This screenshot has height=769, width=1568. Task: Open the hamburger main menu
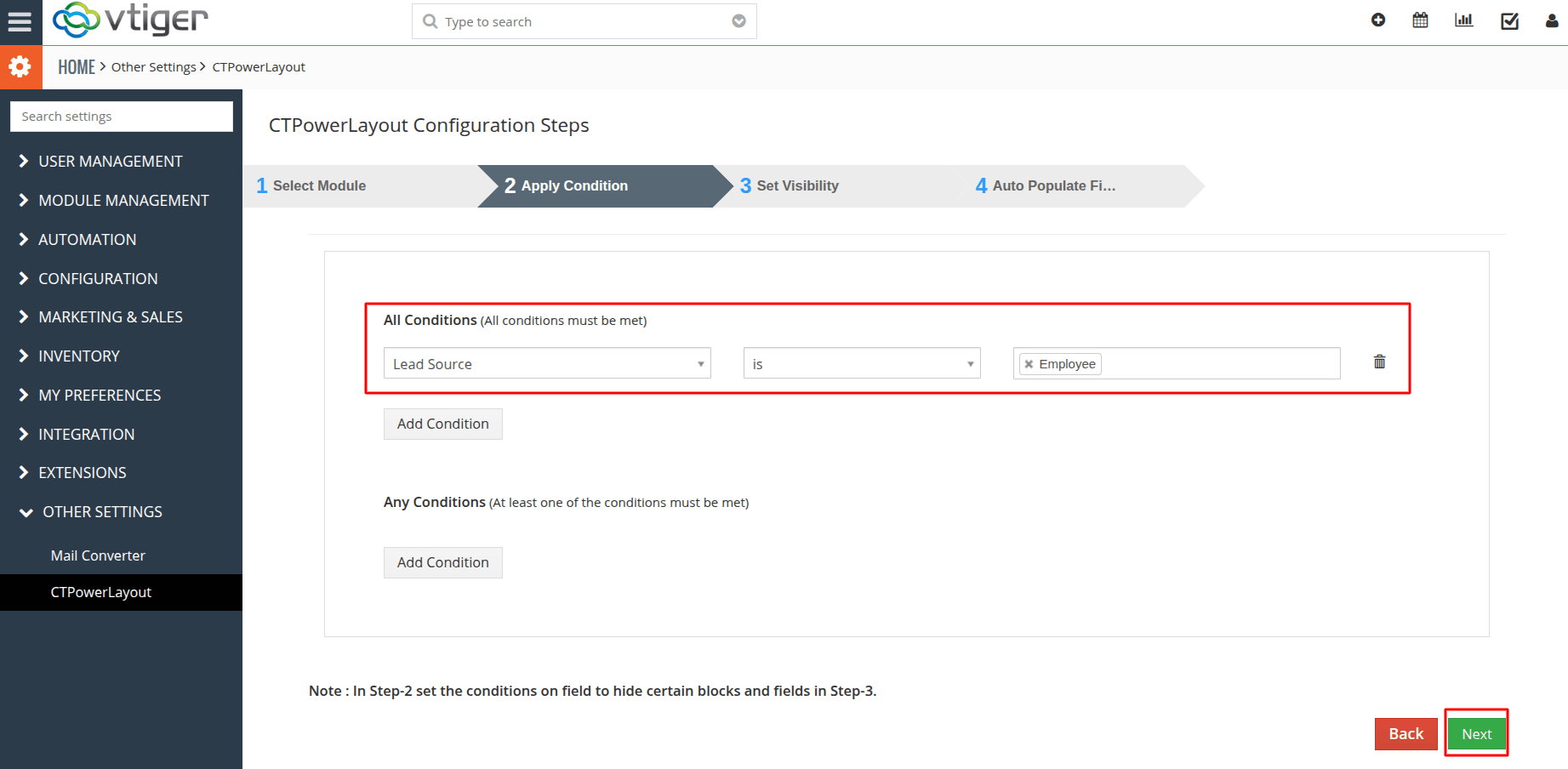click(20, 21)
